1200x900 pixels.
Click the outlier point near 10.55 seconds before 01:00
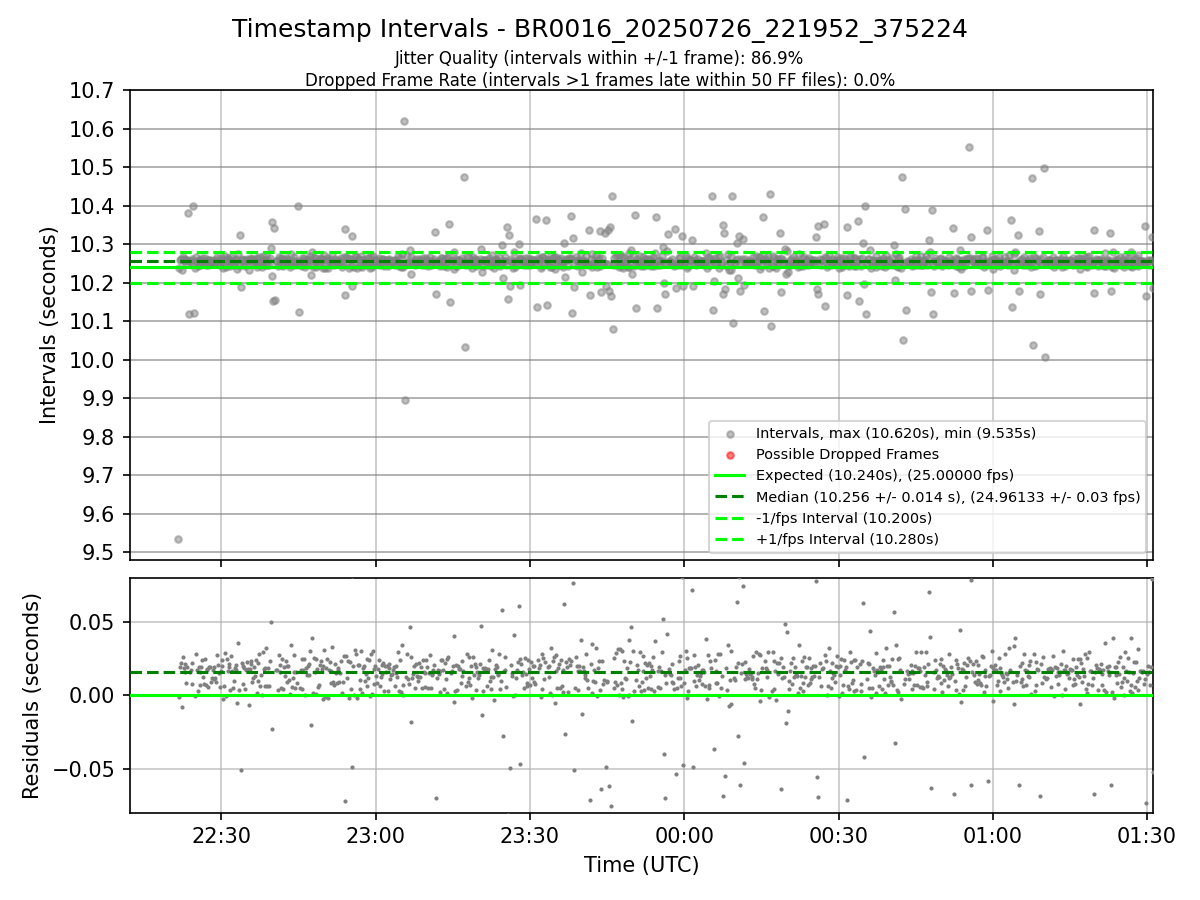(969, 147)
